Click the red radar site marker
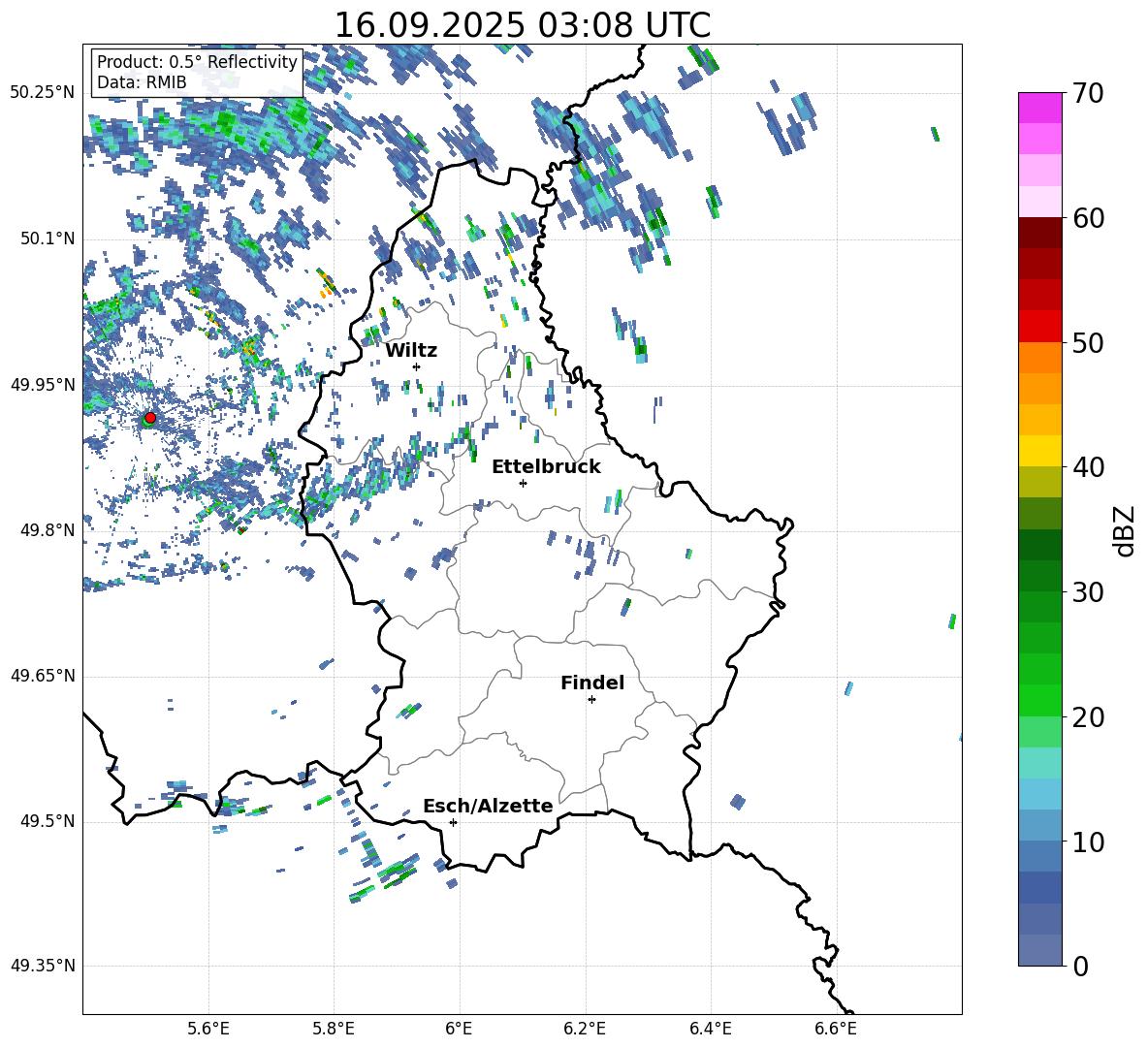Image resolution: width=1148 pixels, height=1048 pixels. pos(150,418)
